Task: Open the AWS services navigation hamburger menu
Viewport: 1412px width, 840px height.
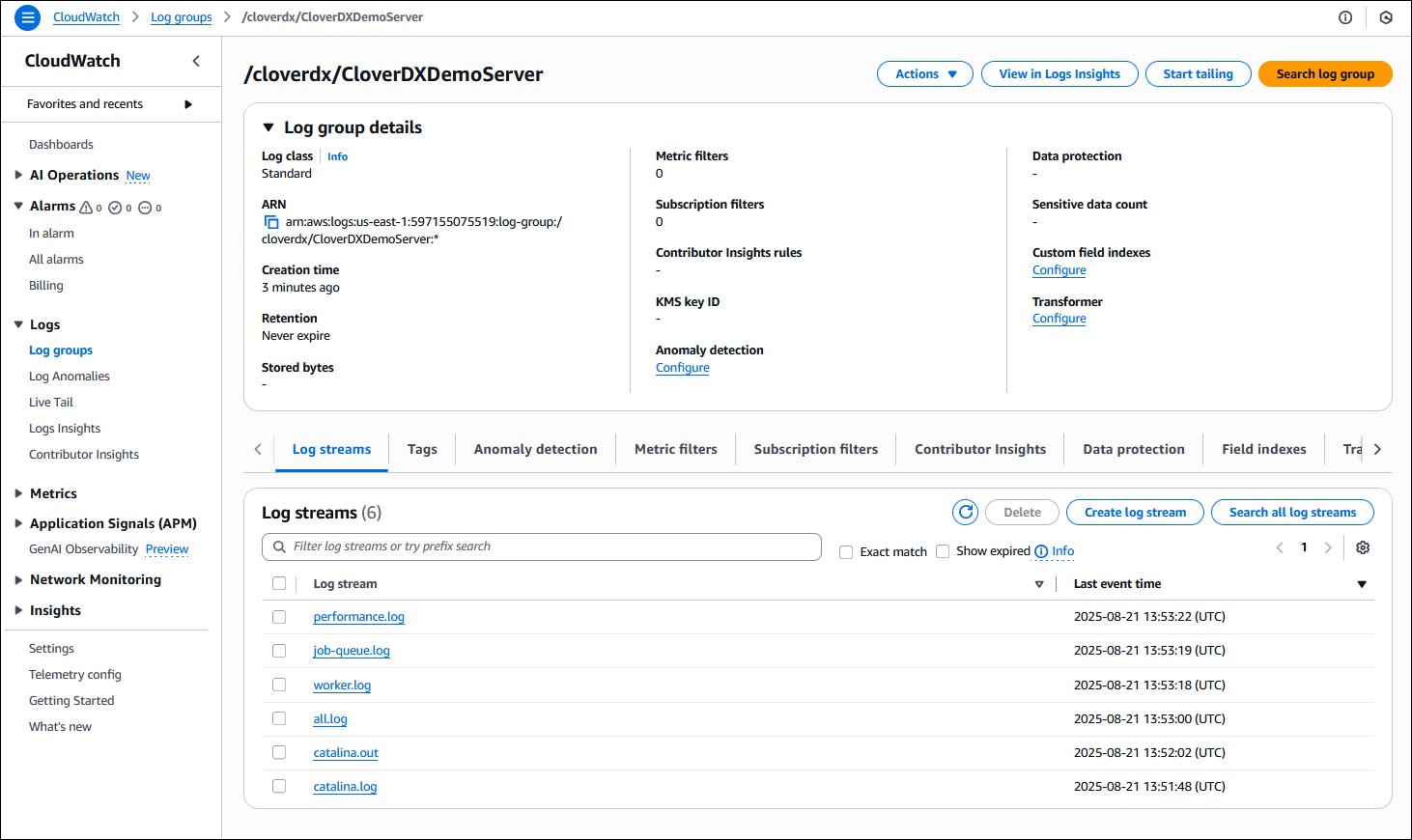Action: 26,17
